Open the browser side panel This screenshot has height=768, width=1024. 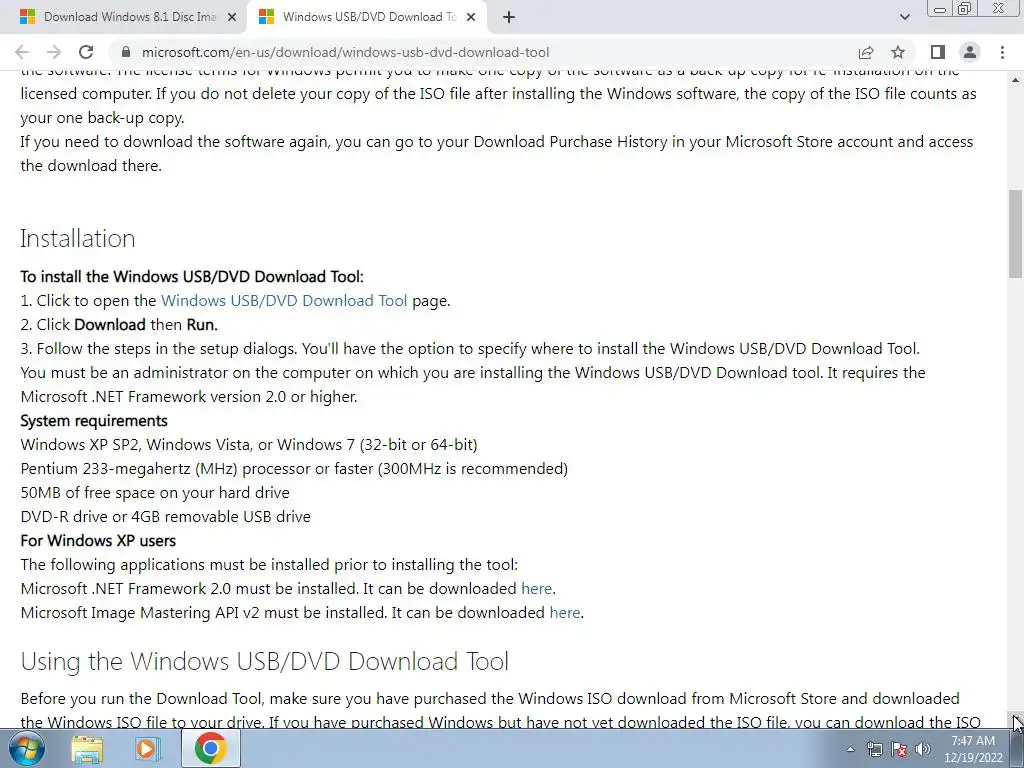pyautogui.click(x=938, y=52)
